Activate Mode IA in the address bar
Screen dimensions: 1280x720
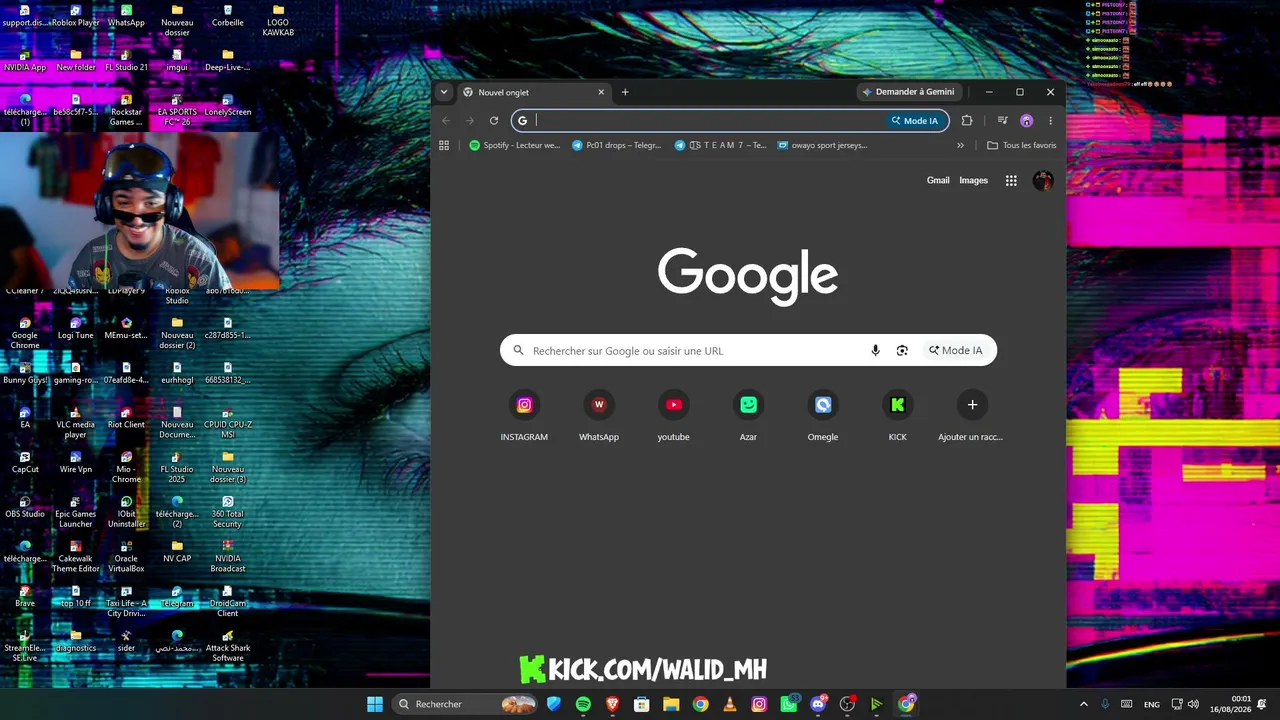pos(915,121)
